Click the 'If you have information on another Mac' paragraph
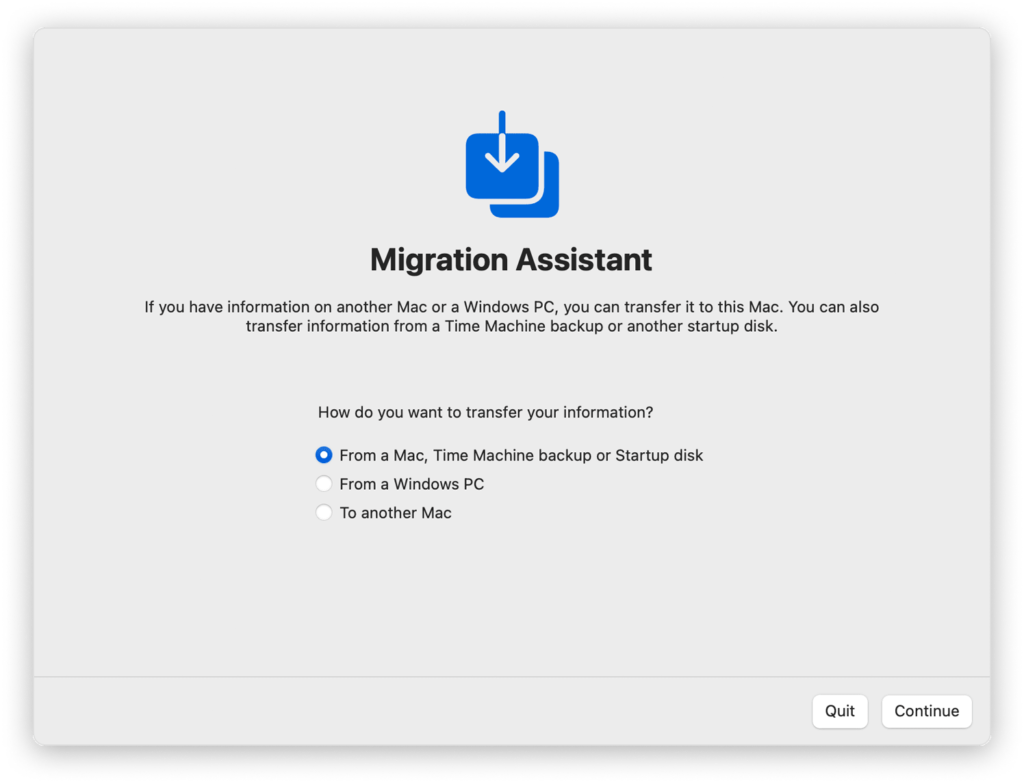Image resolution: width=1024 pixels, height=784 pixels. pos(512,316)
